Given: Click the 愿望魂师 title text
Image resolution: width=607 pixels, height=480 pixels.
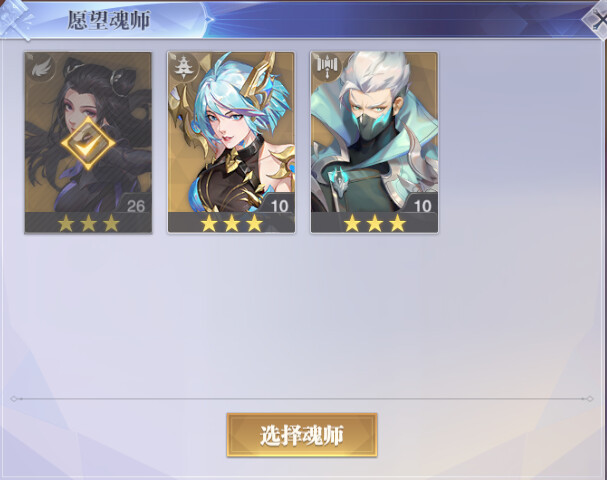Looking at the screenshot, I should point(108,20).
